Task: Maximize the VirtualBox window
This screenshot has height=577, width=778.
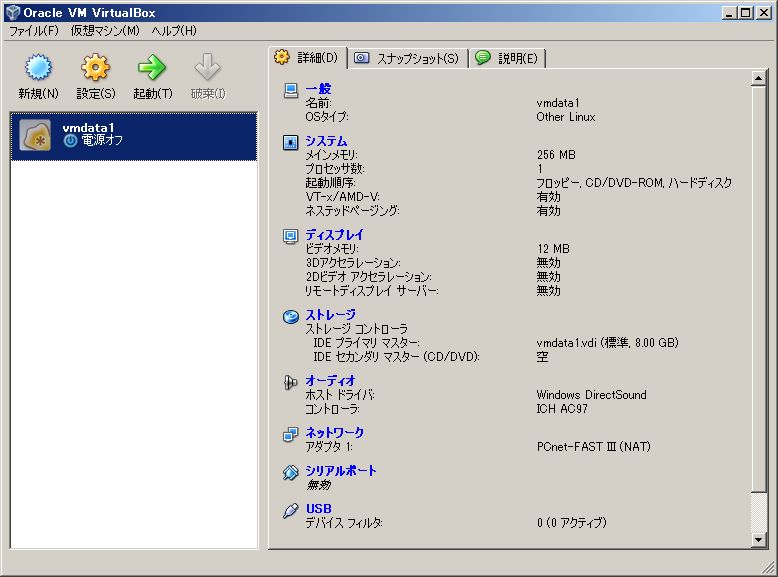Action: (x=745, y=12)
